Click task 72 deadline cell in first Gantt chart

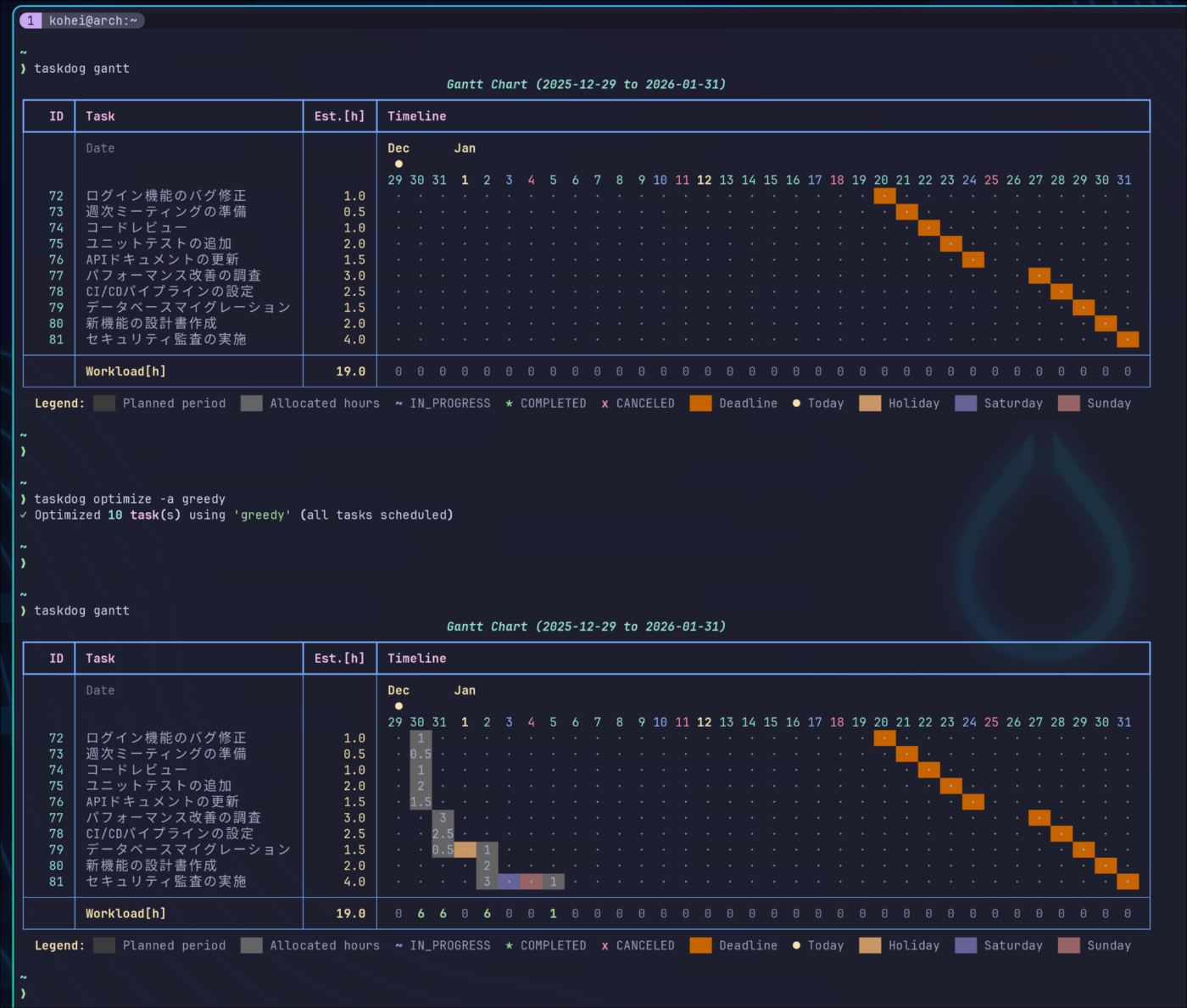pyautogui.click(x=884, y=196)
